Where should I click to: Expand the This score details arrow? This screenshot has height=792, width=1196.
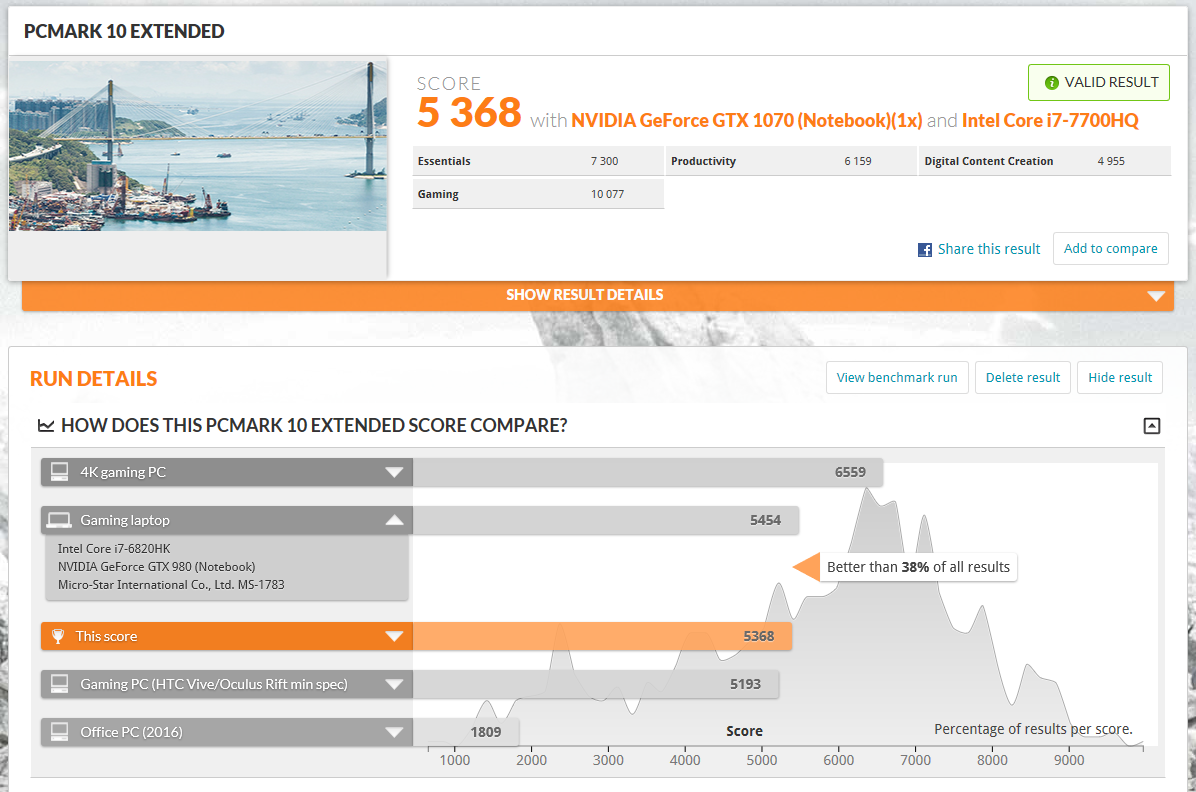point(394,636)
